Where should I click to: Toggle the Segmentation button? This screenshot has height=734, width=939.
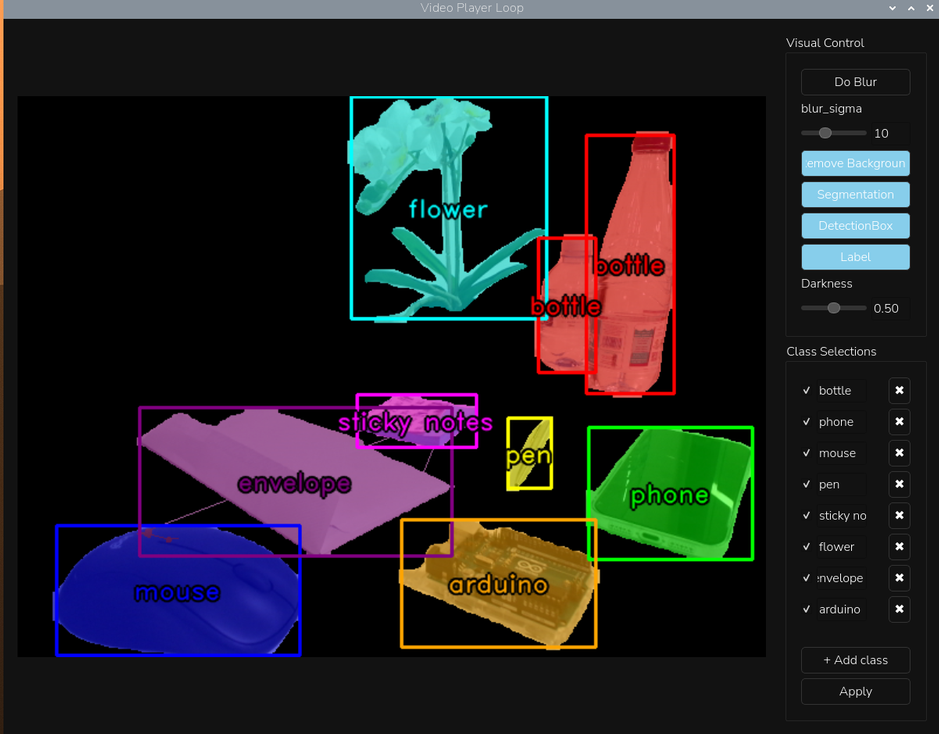coord(855,195)
